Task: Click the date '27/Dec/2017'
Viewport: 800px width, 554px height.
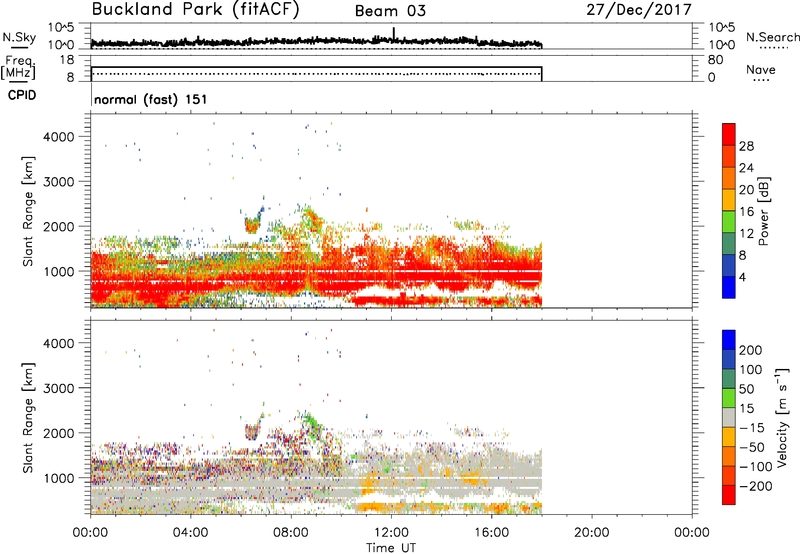Action: pyautogui.click(x=639, y=9)
